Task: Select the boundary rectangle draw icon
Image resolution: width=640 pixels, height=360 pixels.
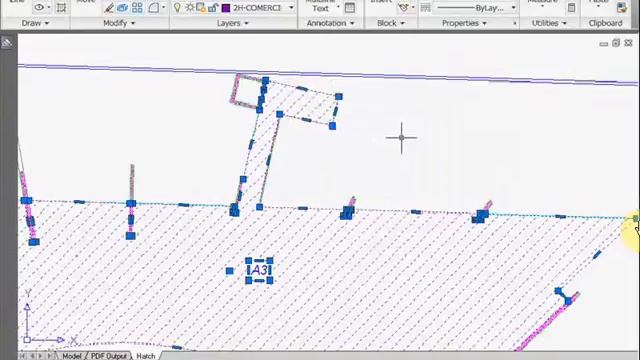Action: point(61,7)
